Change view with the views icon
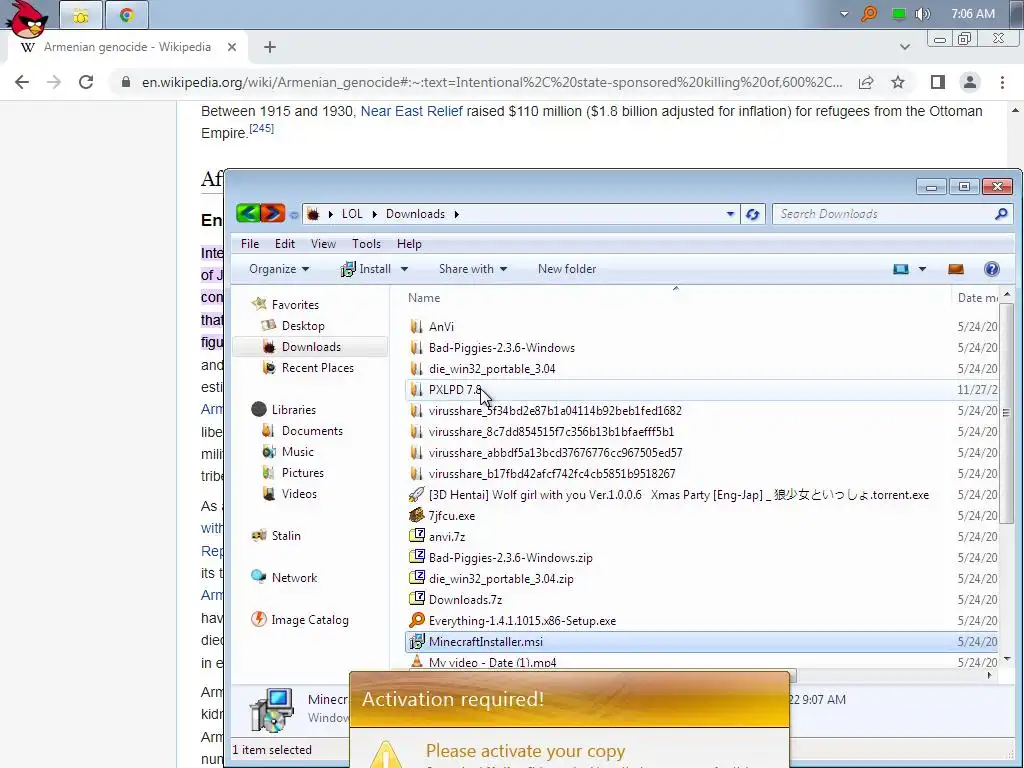This screenshot has height=768, width=1024. coord(901,269)
